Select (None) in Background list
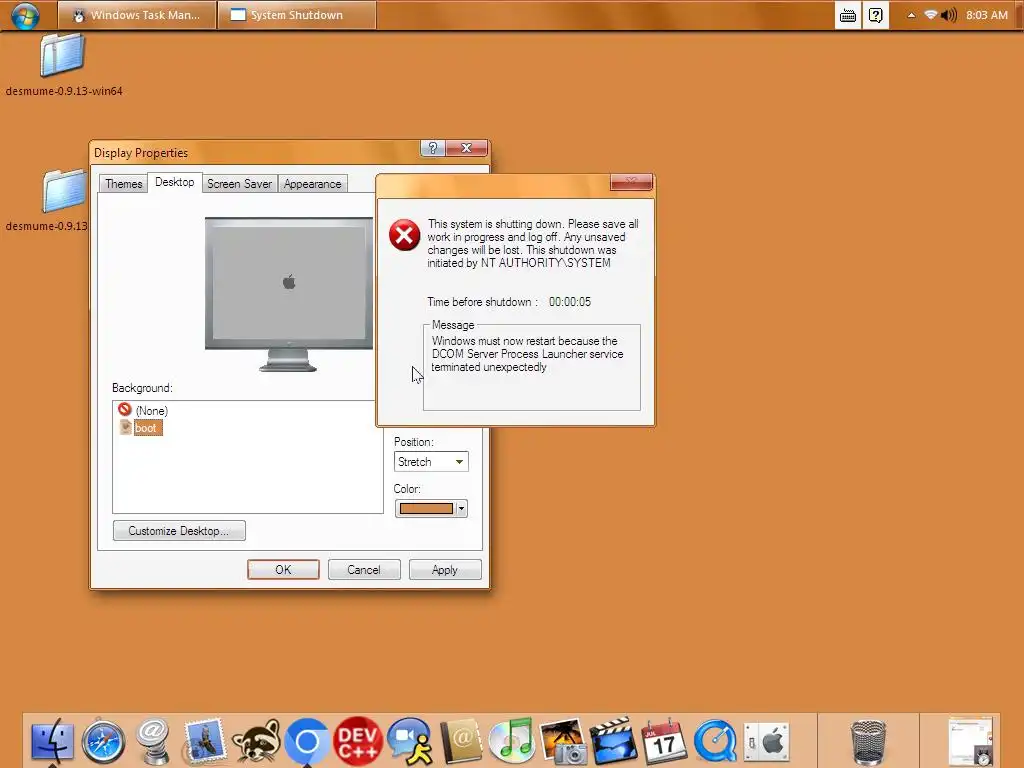Viewport: 1024px width, 768px height. tap(143, 410)
